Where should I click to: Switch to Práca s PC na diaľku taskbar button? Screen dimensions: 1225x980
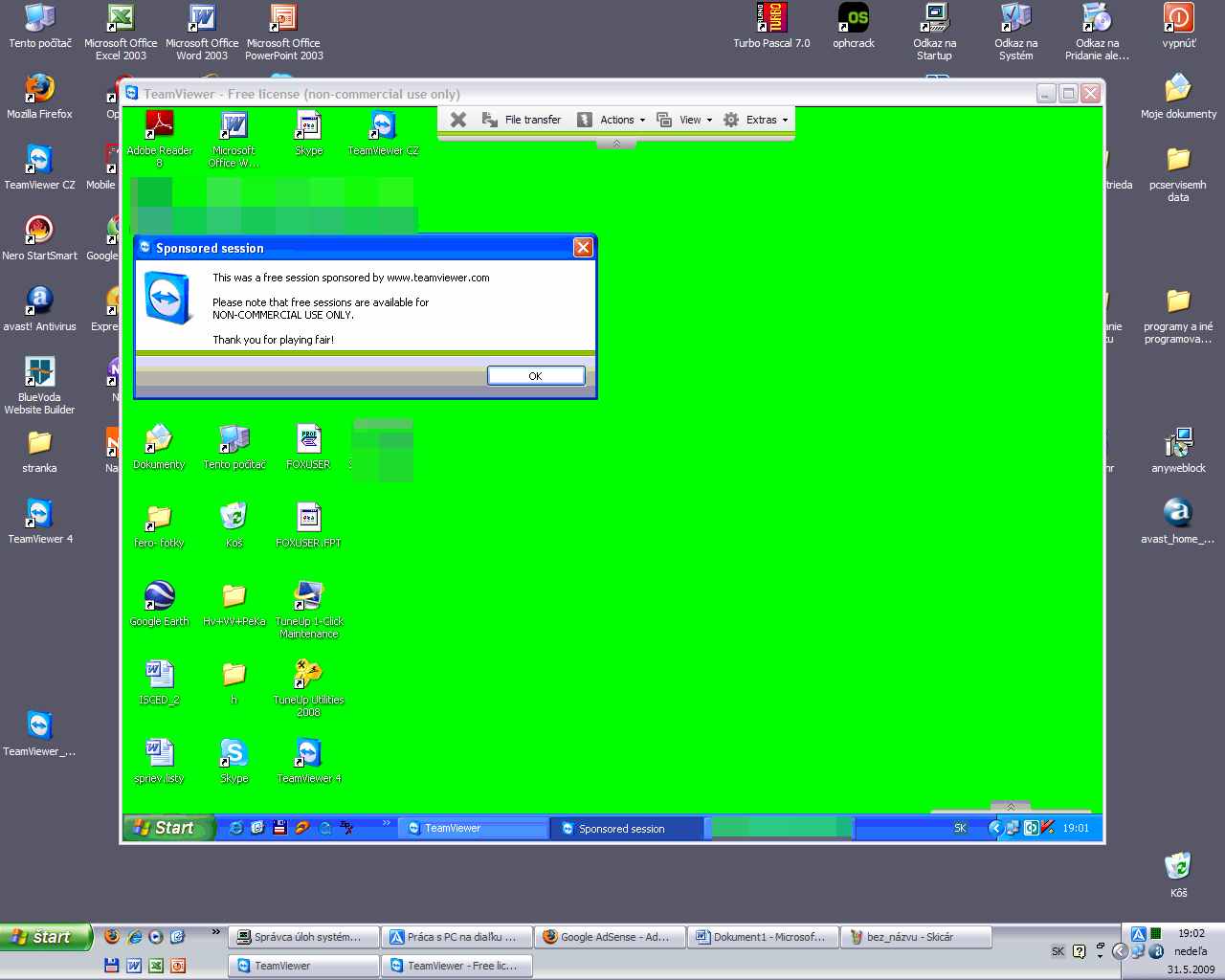457,937
